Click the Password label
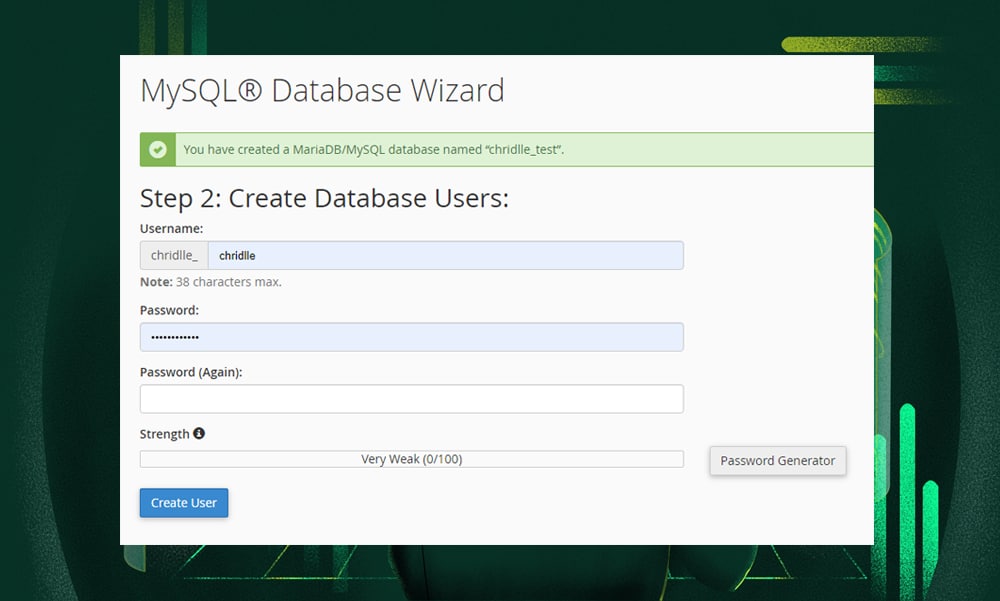 click(169, 310)
